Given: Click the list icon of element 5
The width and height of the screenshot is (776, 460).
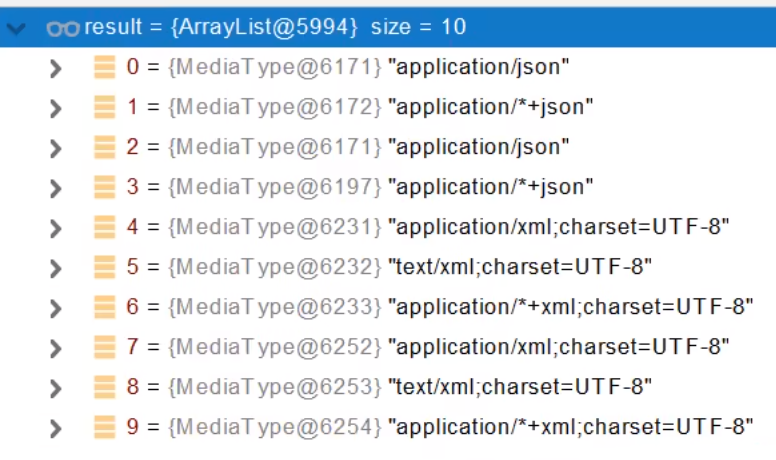Looking at the screenshot, I should pyautogui.click(x=105, y=268).
